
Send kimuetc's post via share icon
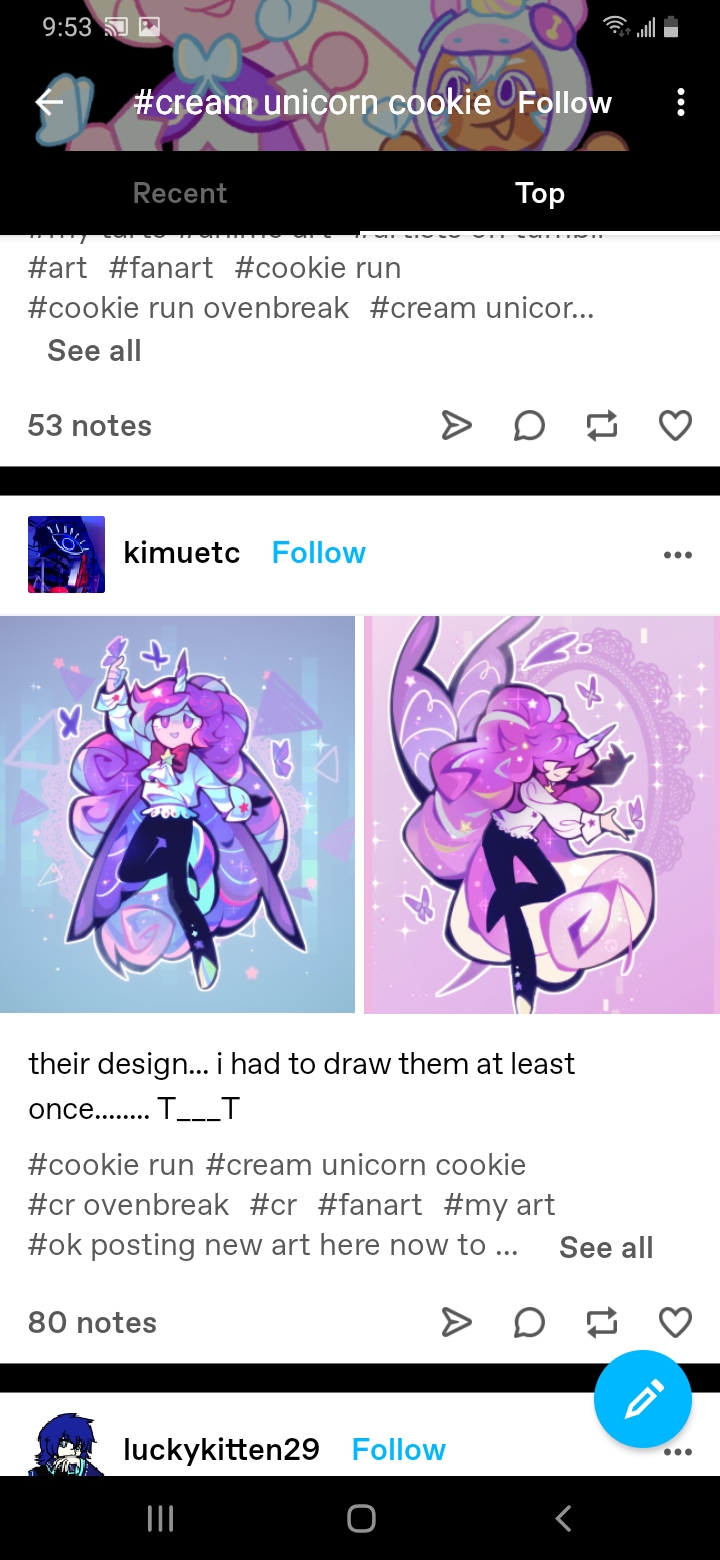coord(456,1323)
